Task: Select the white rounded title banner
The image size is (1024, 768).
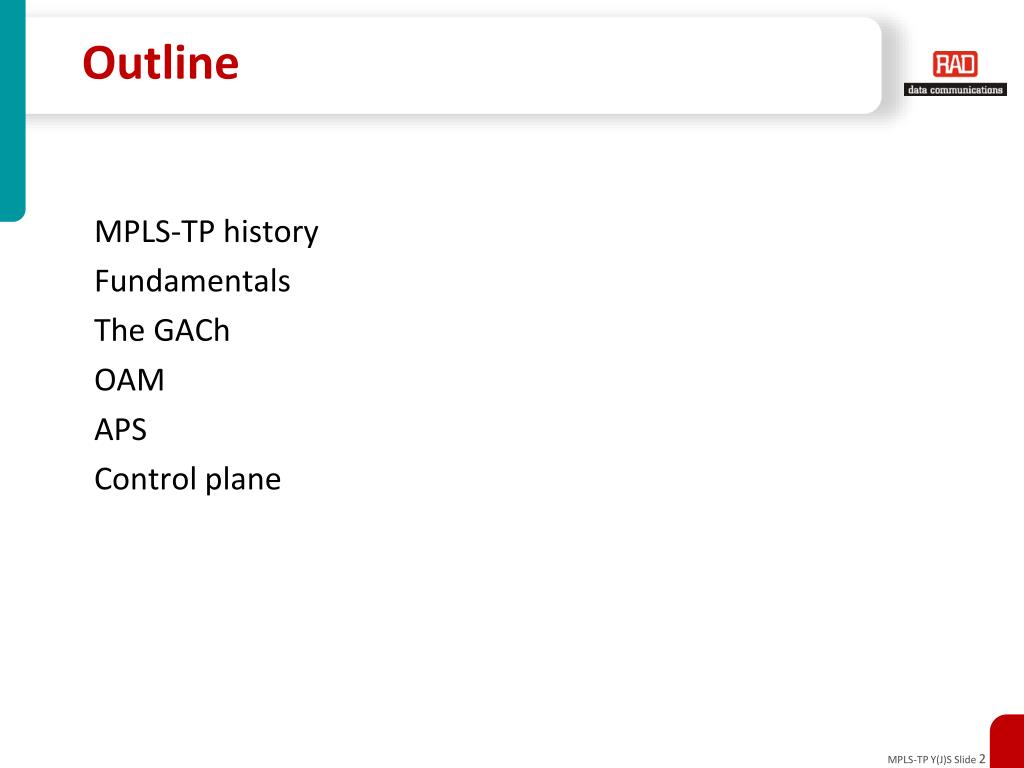Action: click(x=454, y=65)
